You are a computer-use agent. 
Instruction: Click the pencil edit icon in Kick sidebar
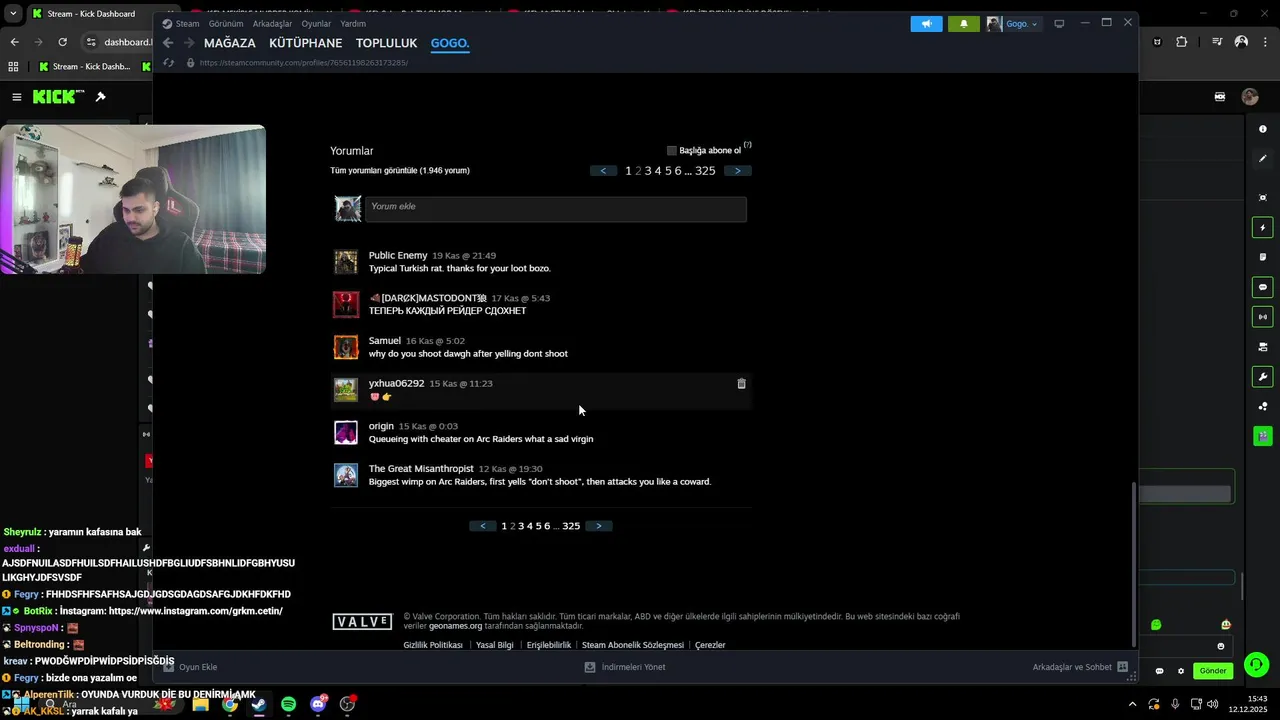point(1263,159)
